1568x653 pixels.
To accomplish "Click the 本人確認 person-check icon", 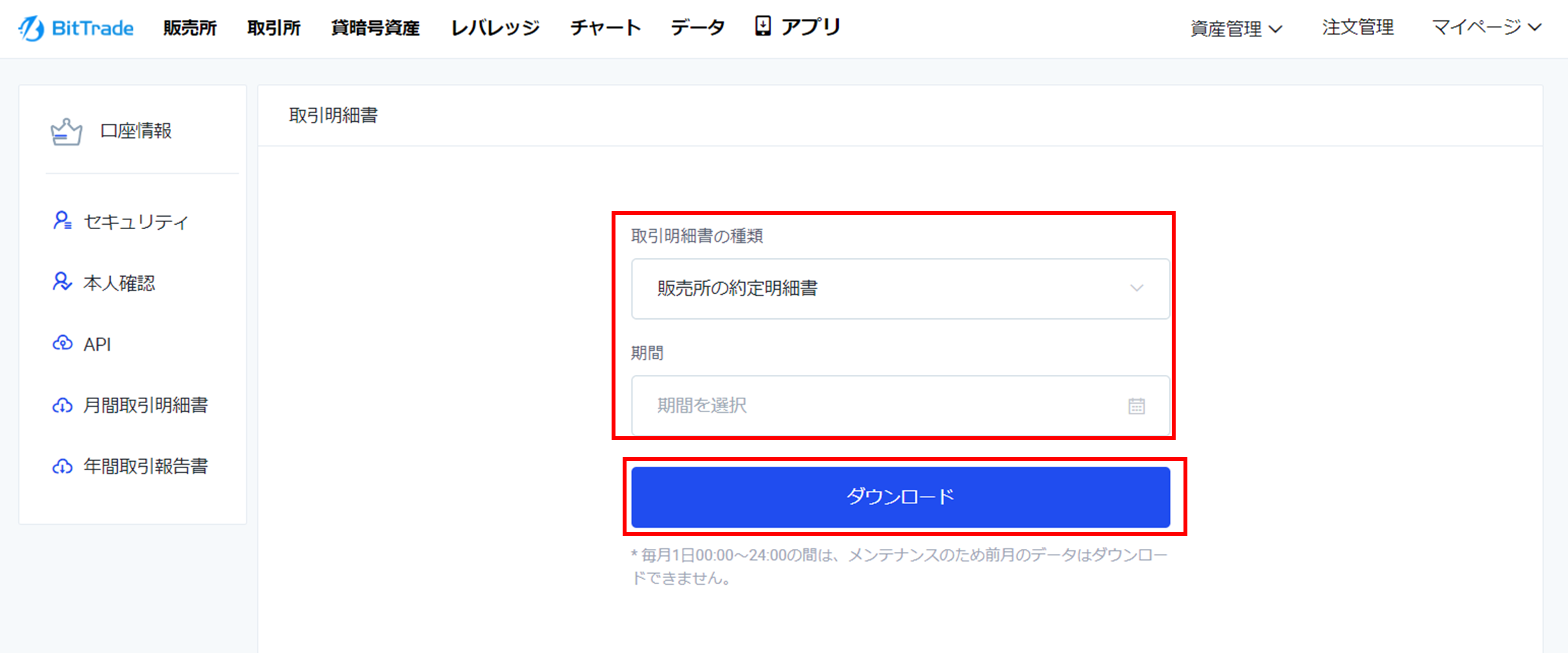I will coord(62,282).
